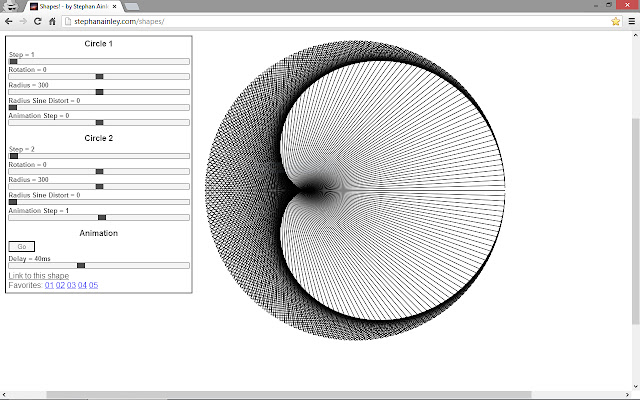The image size is (640, 400).
Task: Open favorite shape 02
Action: [x=60, y=285]
